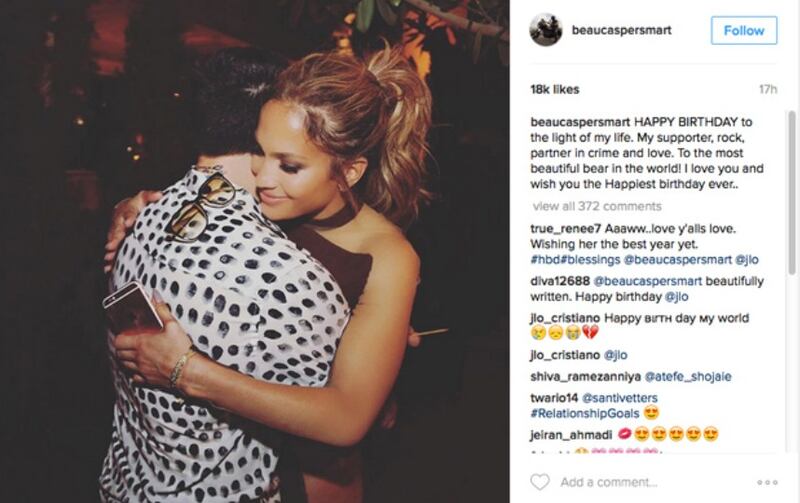Follow the beaucaspersmart account
800x503 pixels.
[744, 31]
